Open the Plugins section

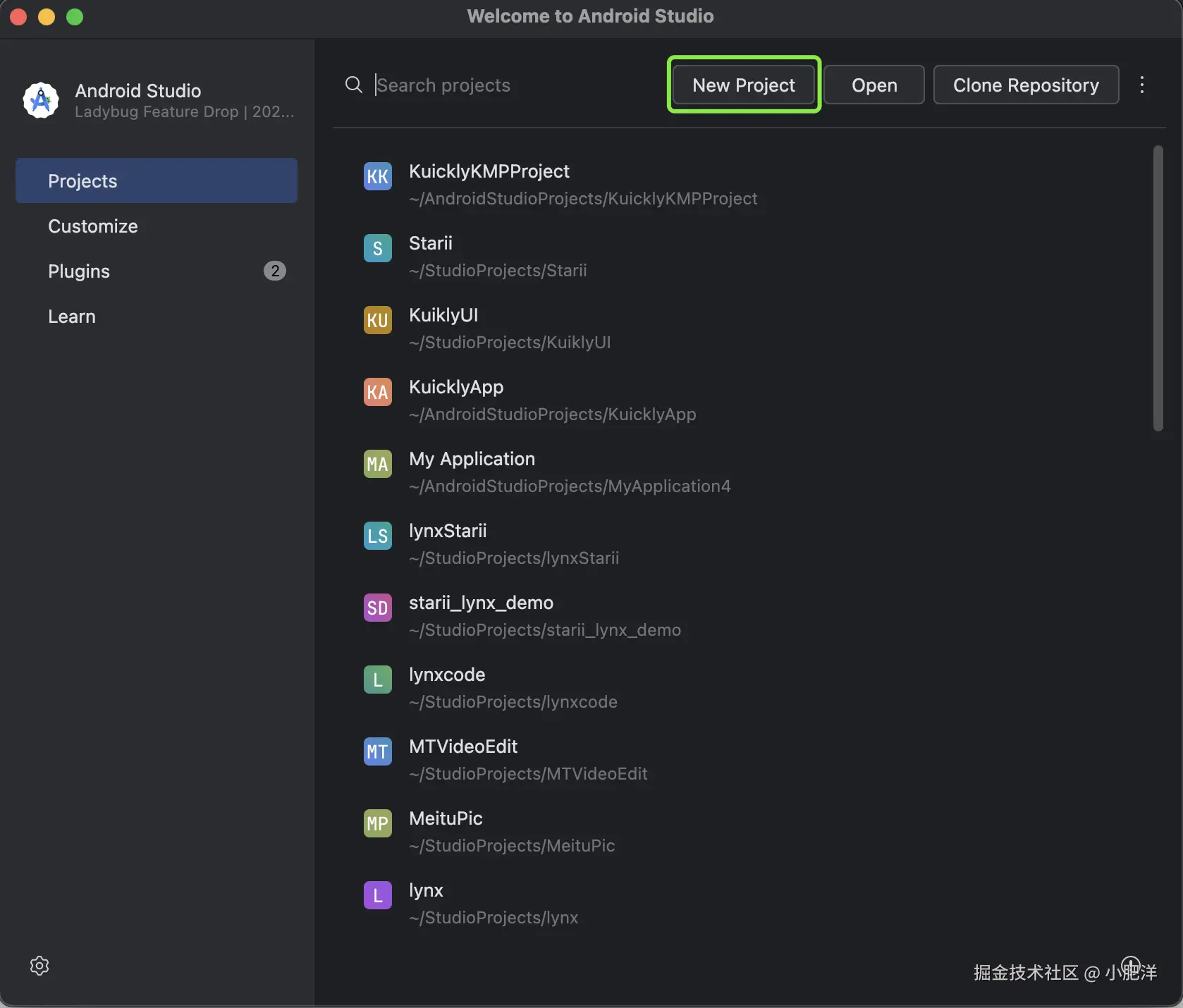[79, 271]
